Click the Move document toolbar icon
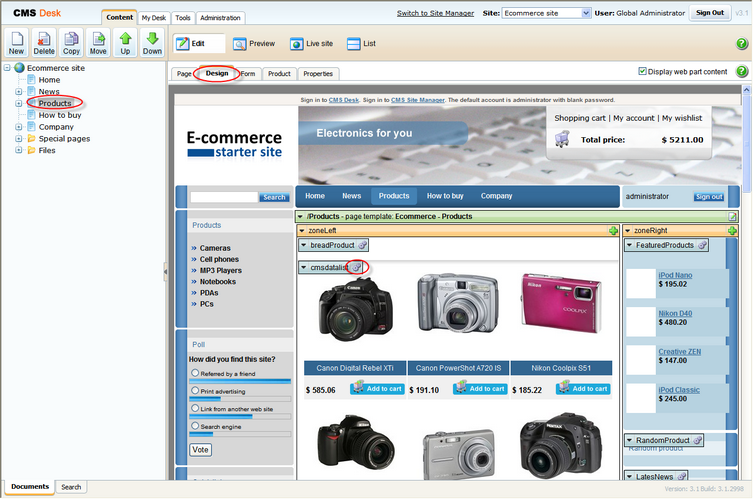753x499 pixels. pos(98,43)
